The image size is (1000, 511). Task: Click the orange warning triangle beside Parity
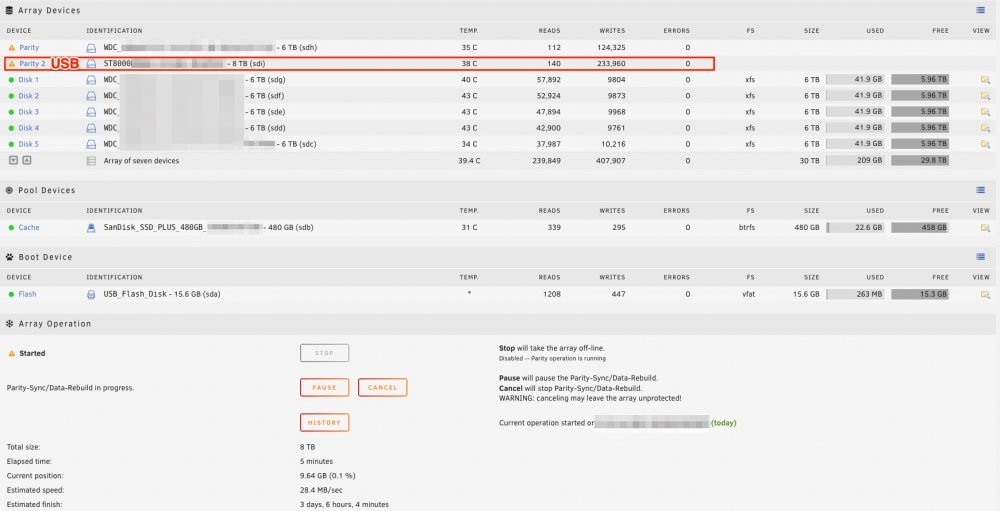[x=11, y=48]
